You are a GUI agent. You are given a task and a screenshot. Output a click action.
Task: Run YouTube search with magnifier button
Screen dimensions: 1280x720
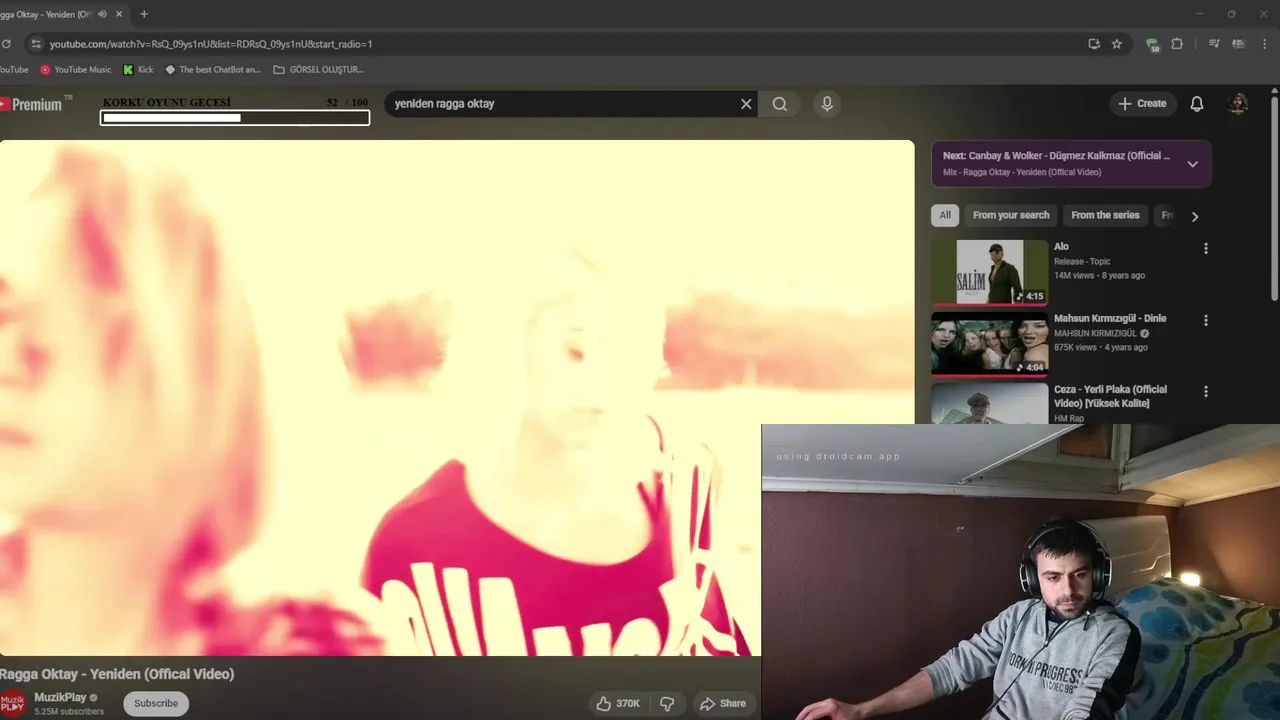[780, 104]
